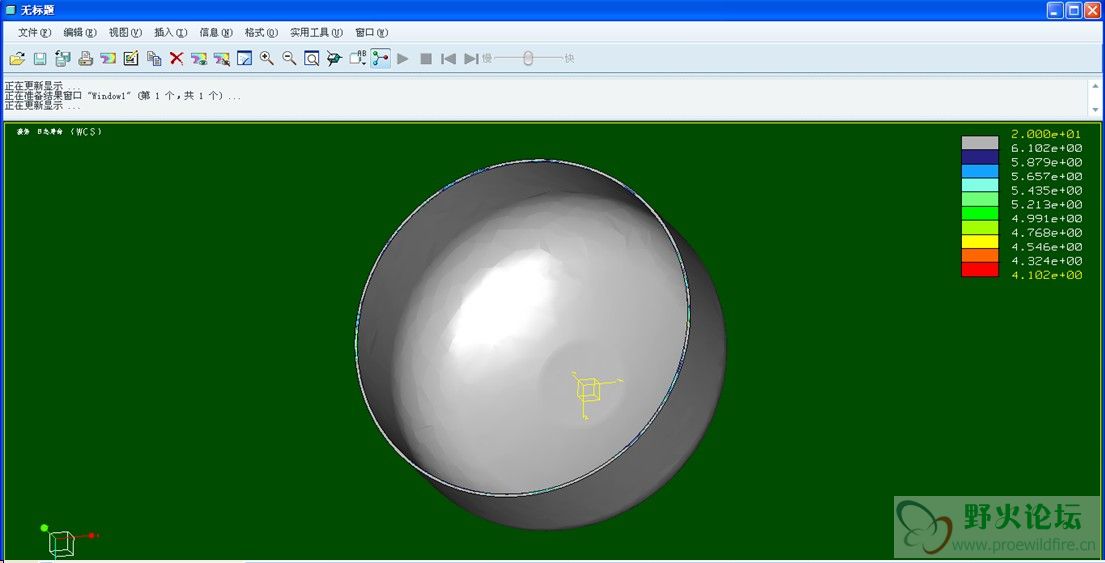1105x563 pixels.
Task: Stop the animation with Stop button
Action: click(426, 58)
